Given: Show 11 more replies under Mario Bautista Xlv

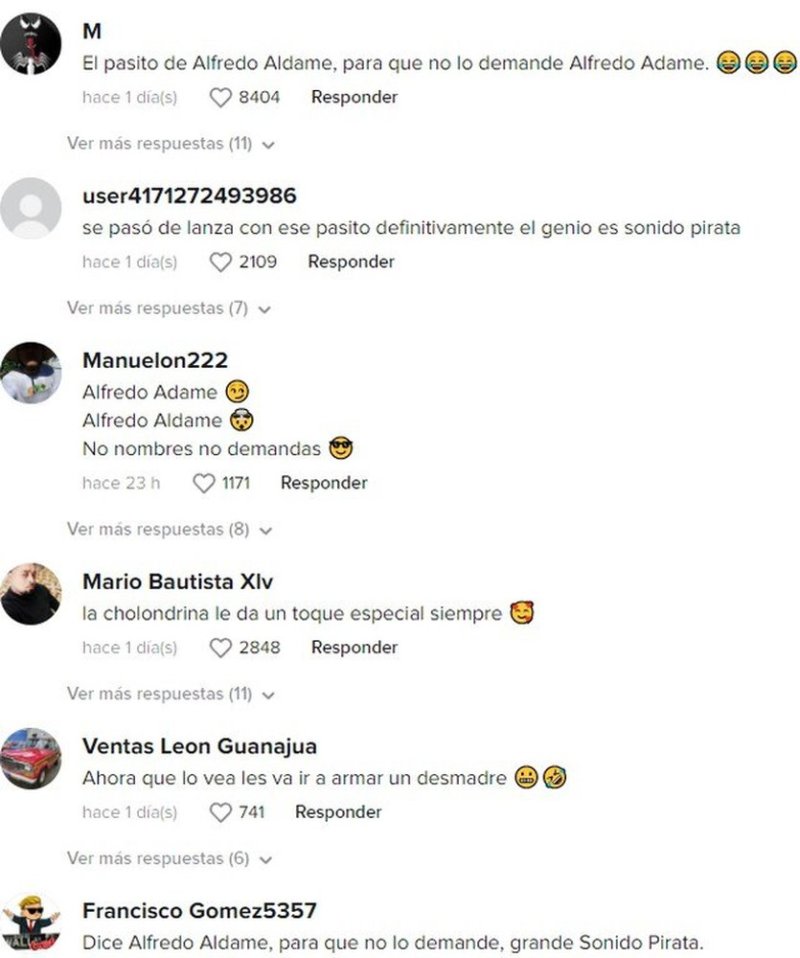Looking at the screenshot, I should pyautogui.click(x=171, y=694).
